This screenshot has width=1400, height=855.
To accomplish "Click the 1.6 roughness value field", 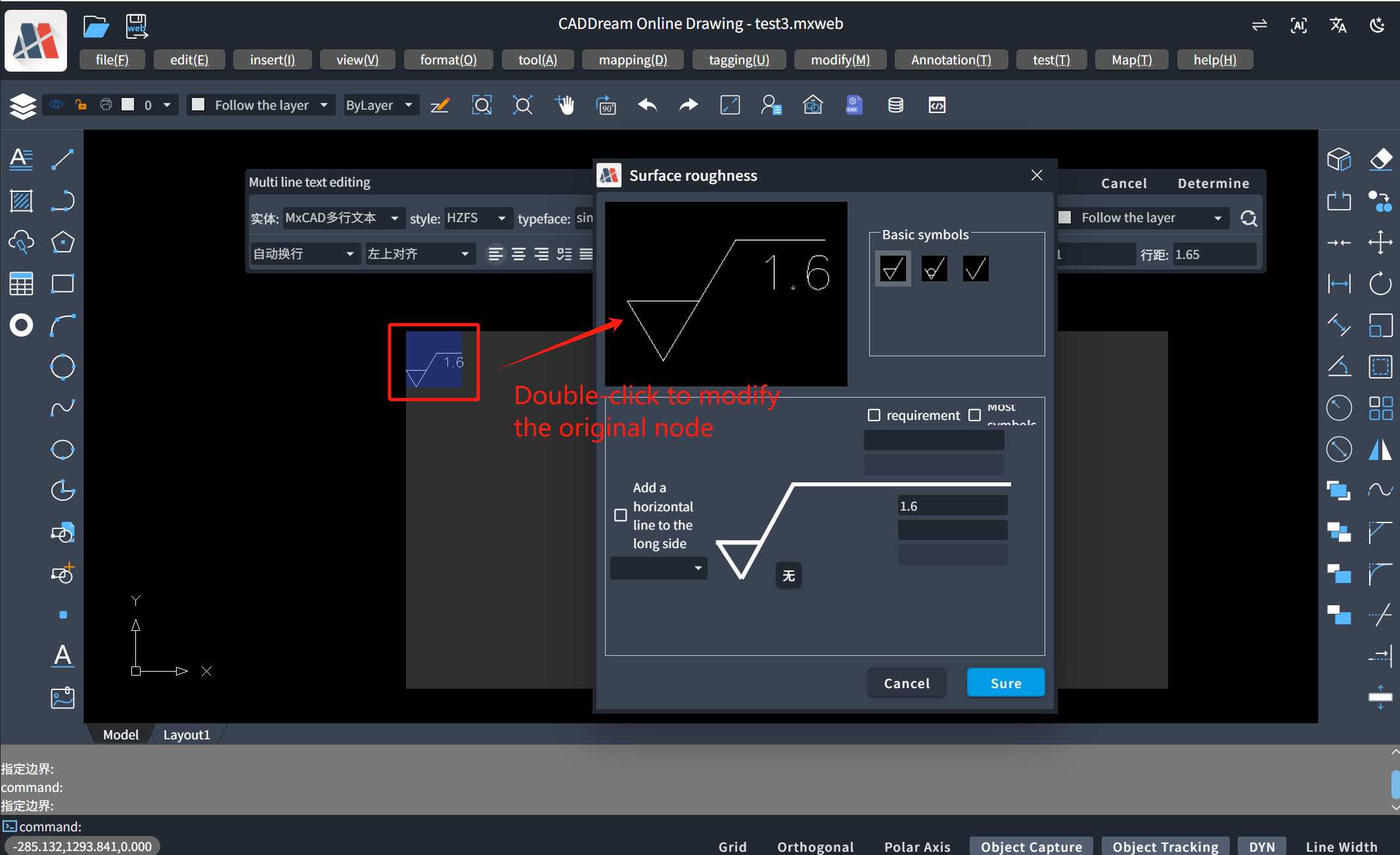I will click(952, 506).
